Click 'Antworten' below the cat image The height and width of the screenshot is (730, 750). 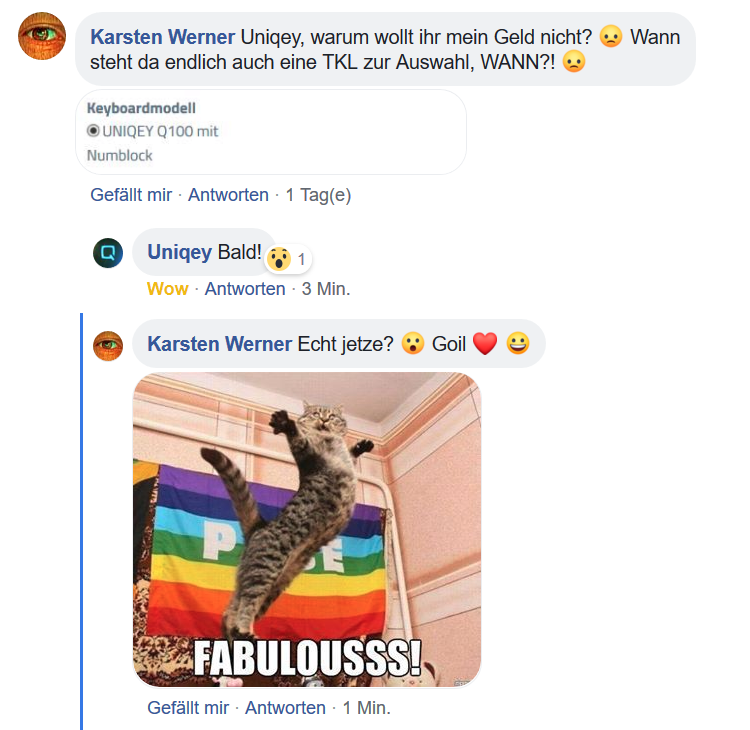tap(285, 708)
